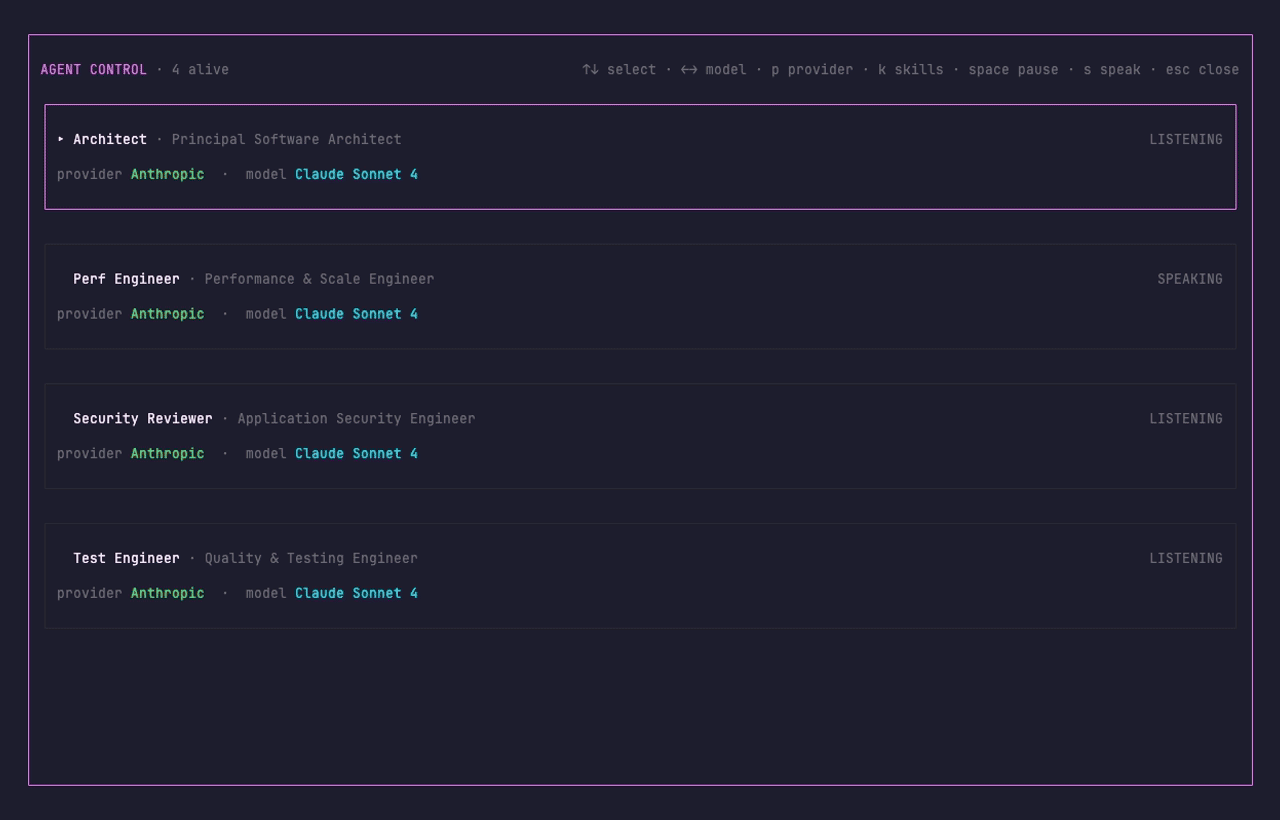Open the Anthropic provider selector for Architect

pos(167,174)
